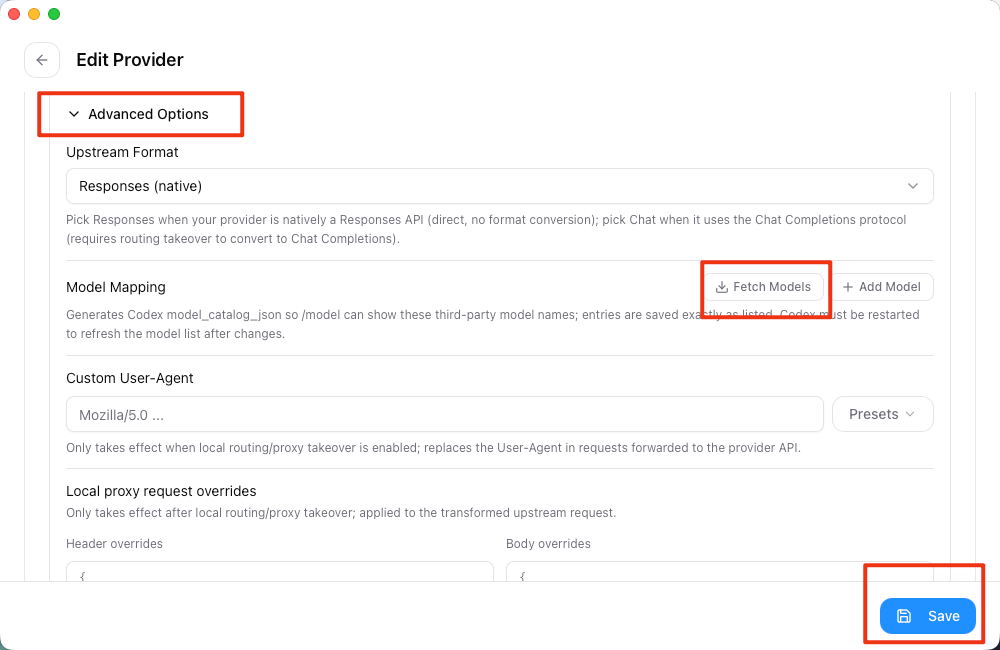Click the plus icon on Add Model
The width and height of the screenshot is (1000, 650).
point(848,287)
